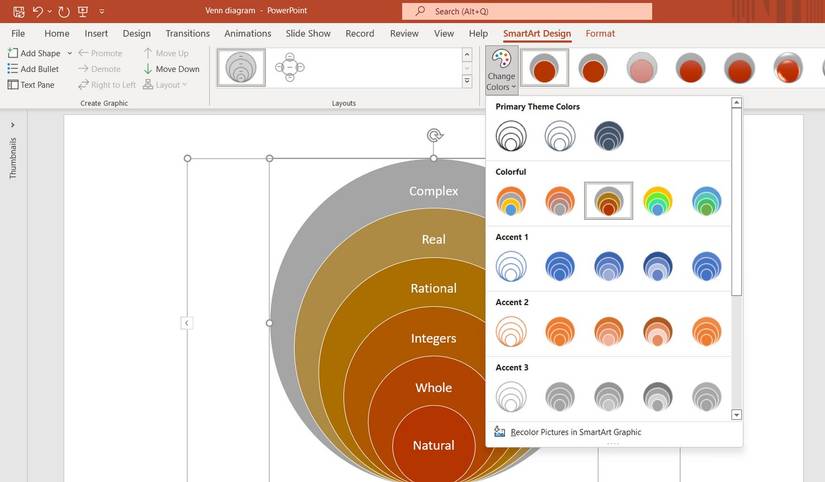The width and height of the screenshot is (825, 482).
Task: Pick fifth Colorful blue-green option
Action: point(707,200)
